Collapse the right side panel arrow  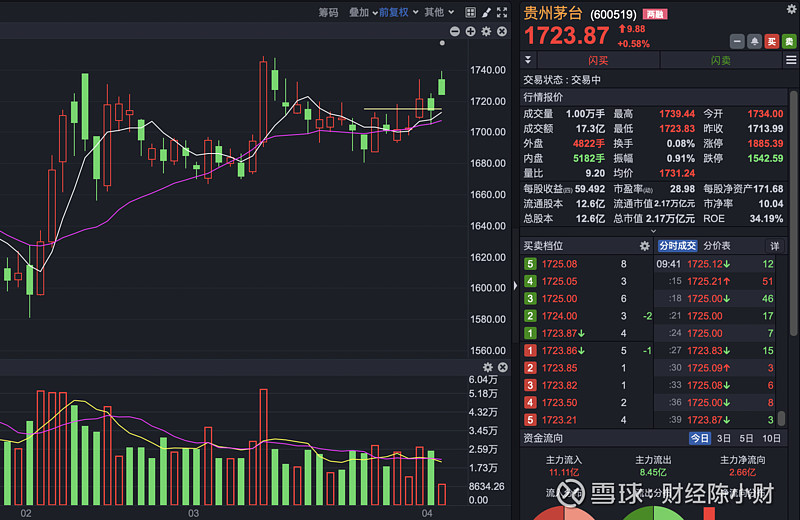coord(515,286)
